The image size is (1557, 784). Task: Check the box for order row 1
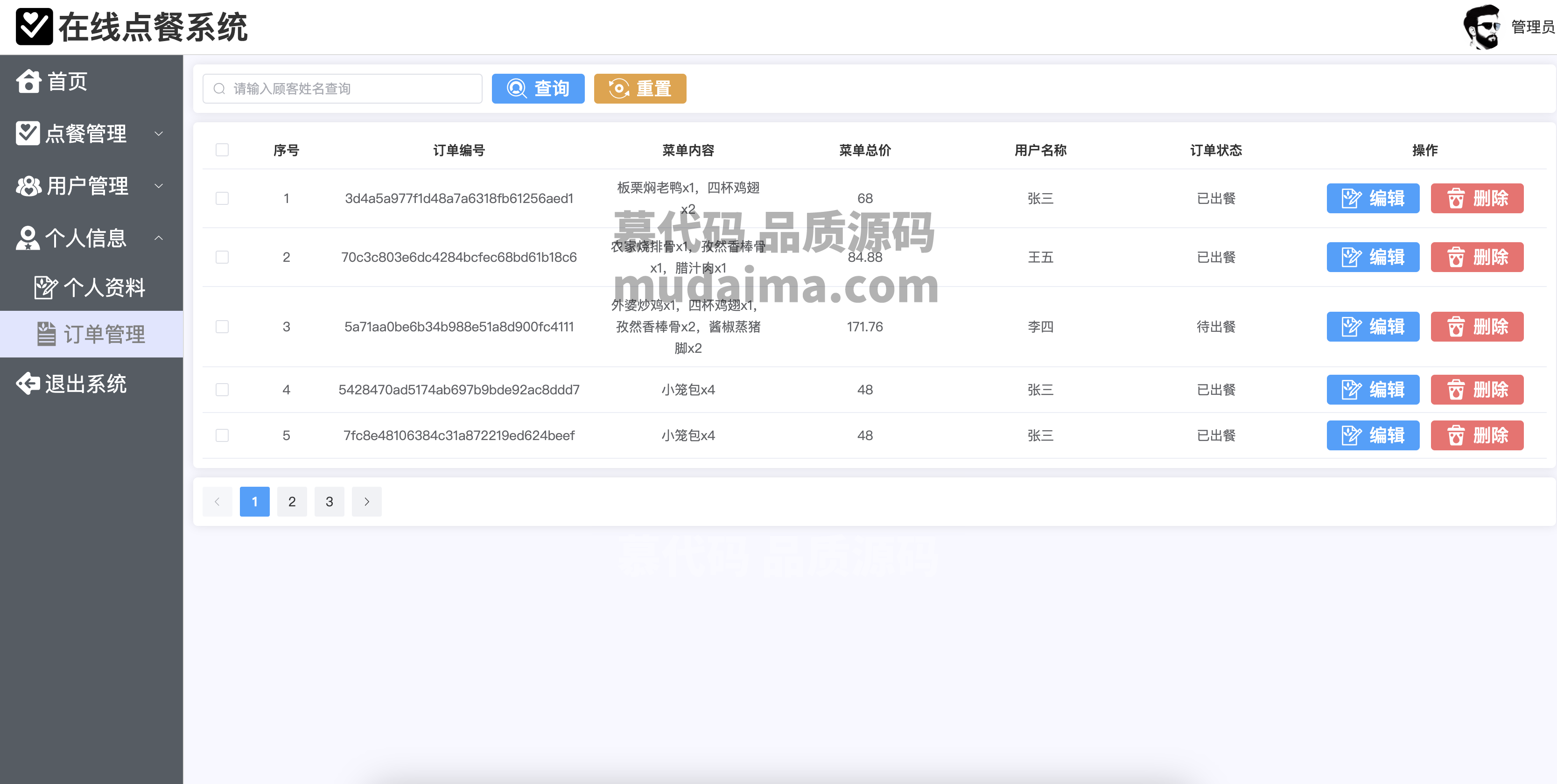coord(223,198)
